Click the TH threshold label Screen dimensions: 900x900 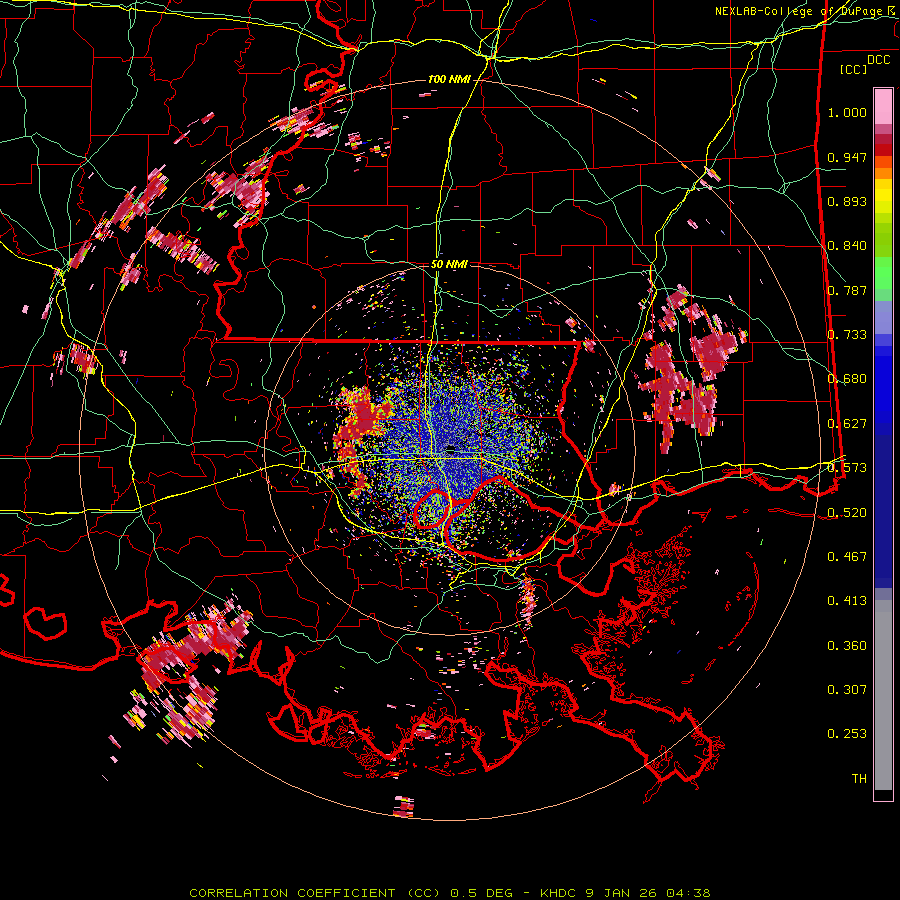click(859, 779)
